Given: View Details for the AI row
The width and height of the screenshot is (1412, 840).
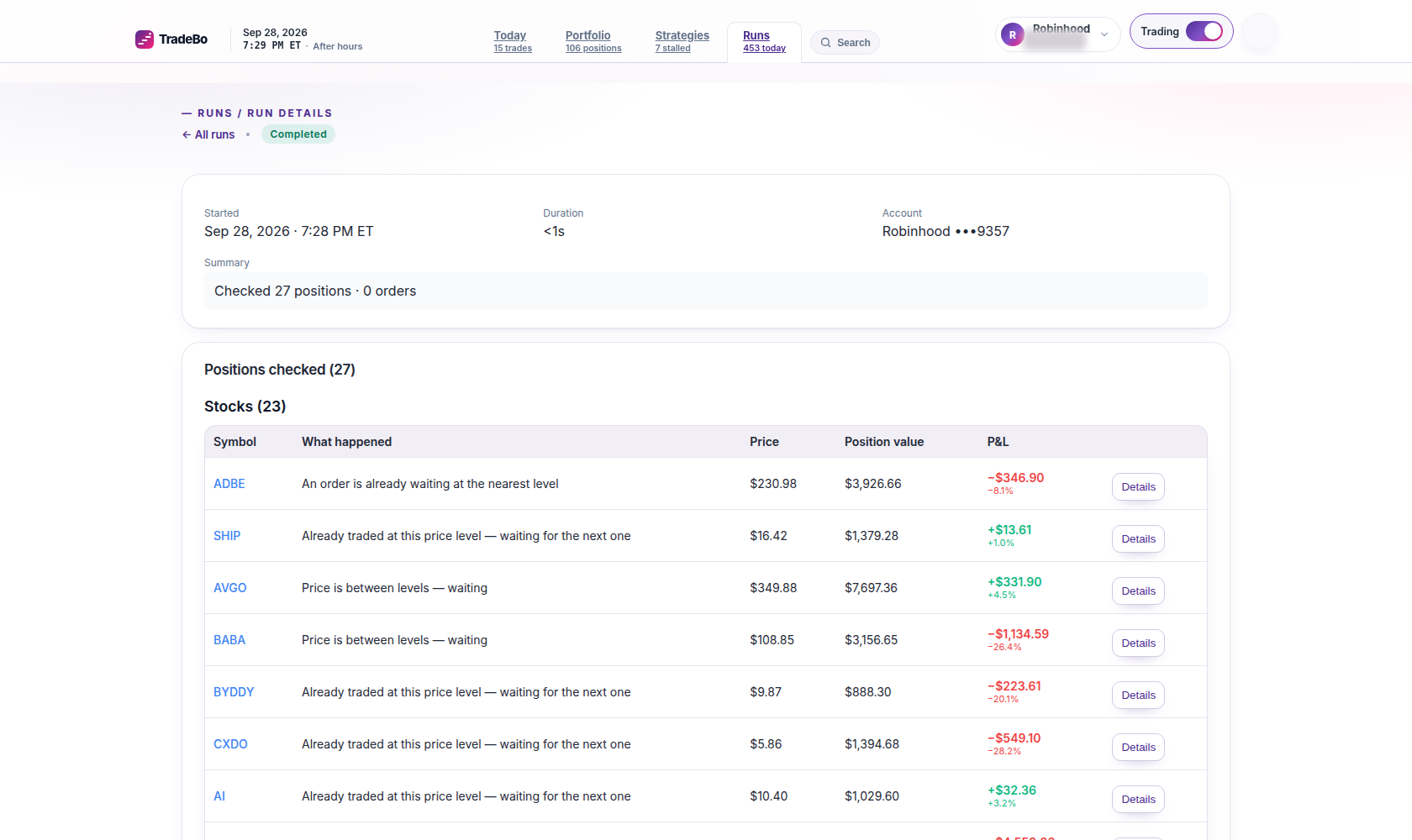Looking at the screenshot, I should 1138,800.
